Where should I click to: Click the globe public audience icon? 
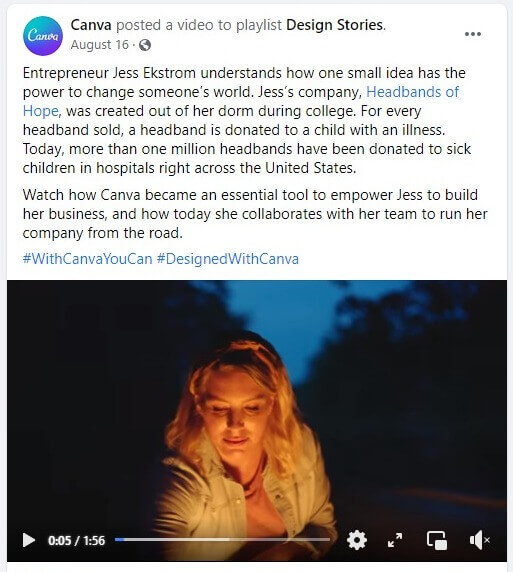[x=145, y=45]
